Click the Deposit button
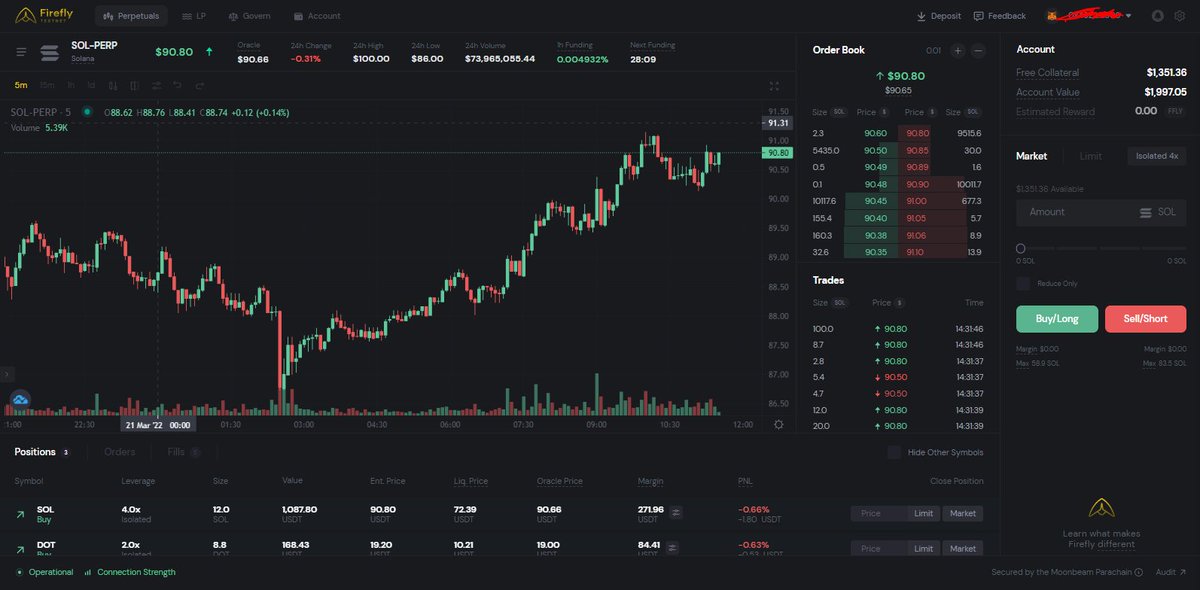The height and width of the screenshot is (590, 1200). pos(939,16)
